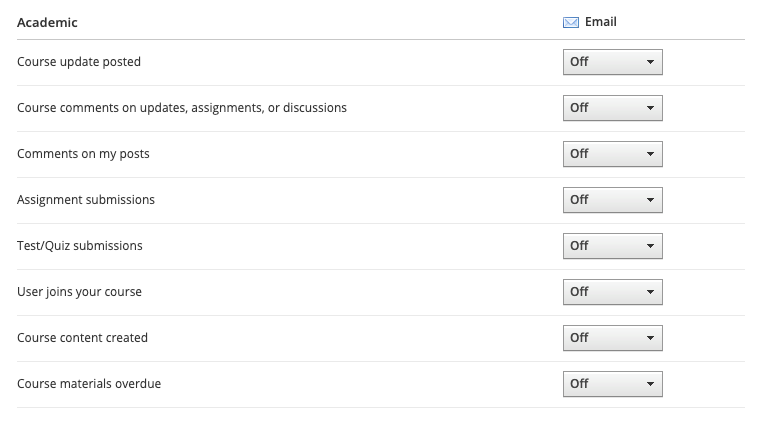
Task: Change Assignment submissions email setting
Action: pyautogui.click(x=612, y=200)
